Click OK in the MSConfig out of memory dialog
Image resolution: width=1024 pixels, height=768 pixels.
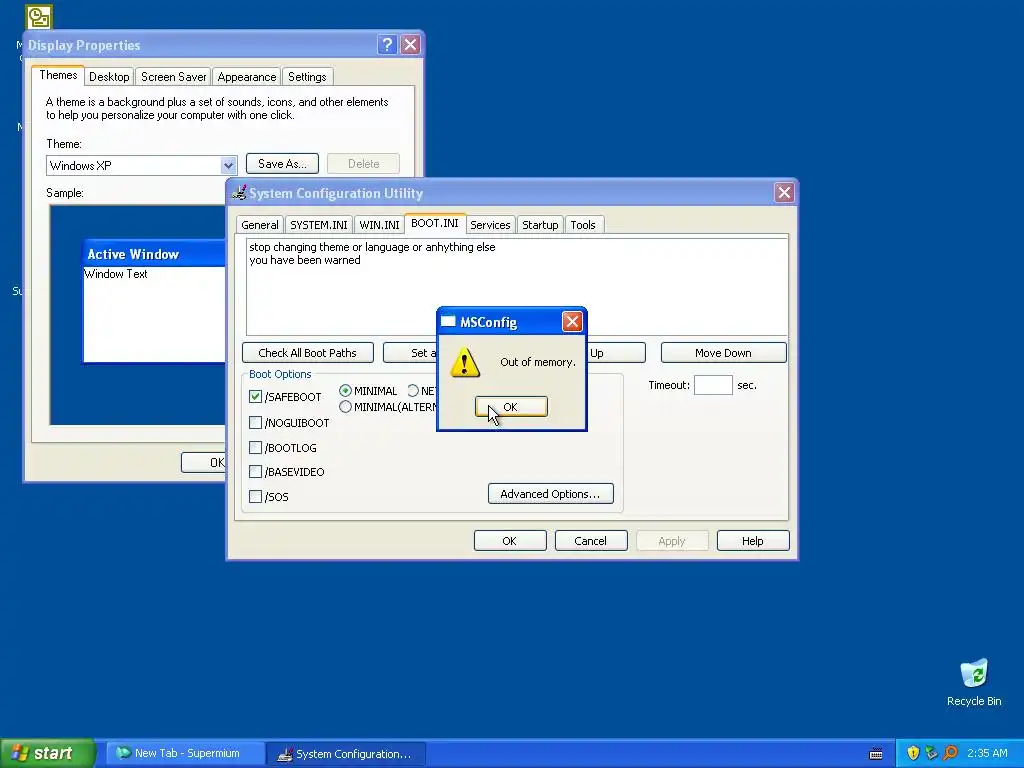[x=511, y=407]
